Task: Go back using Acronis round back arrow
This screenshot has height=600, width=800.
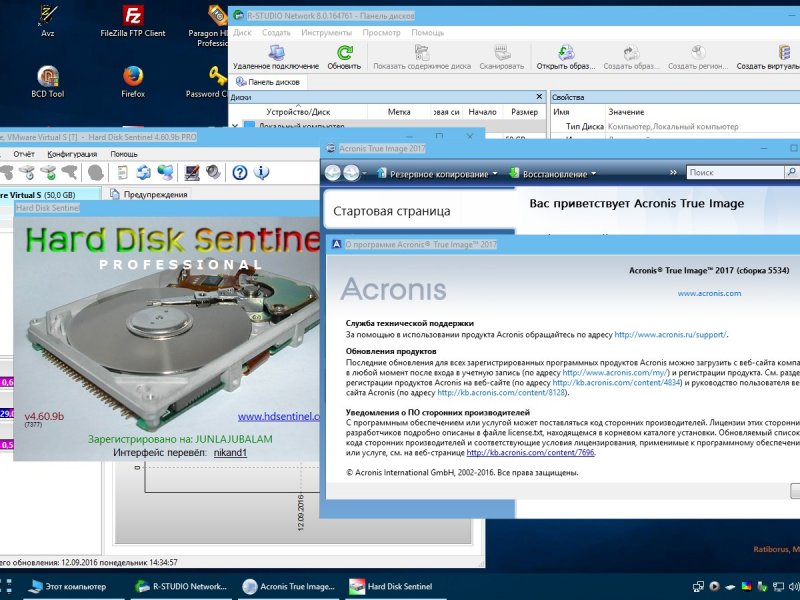Action: click(x=333, y=173)
